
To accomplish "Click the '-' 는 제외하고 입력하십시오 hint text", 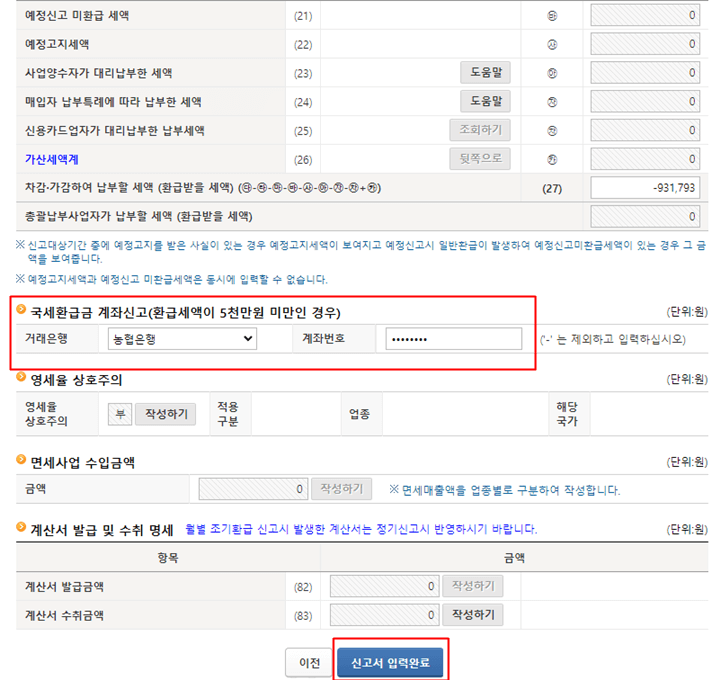I will click(613, 339).
